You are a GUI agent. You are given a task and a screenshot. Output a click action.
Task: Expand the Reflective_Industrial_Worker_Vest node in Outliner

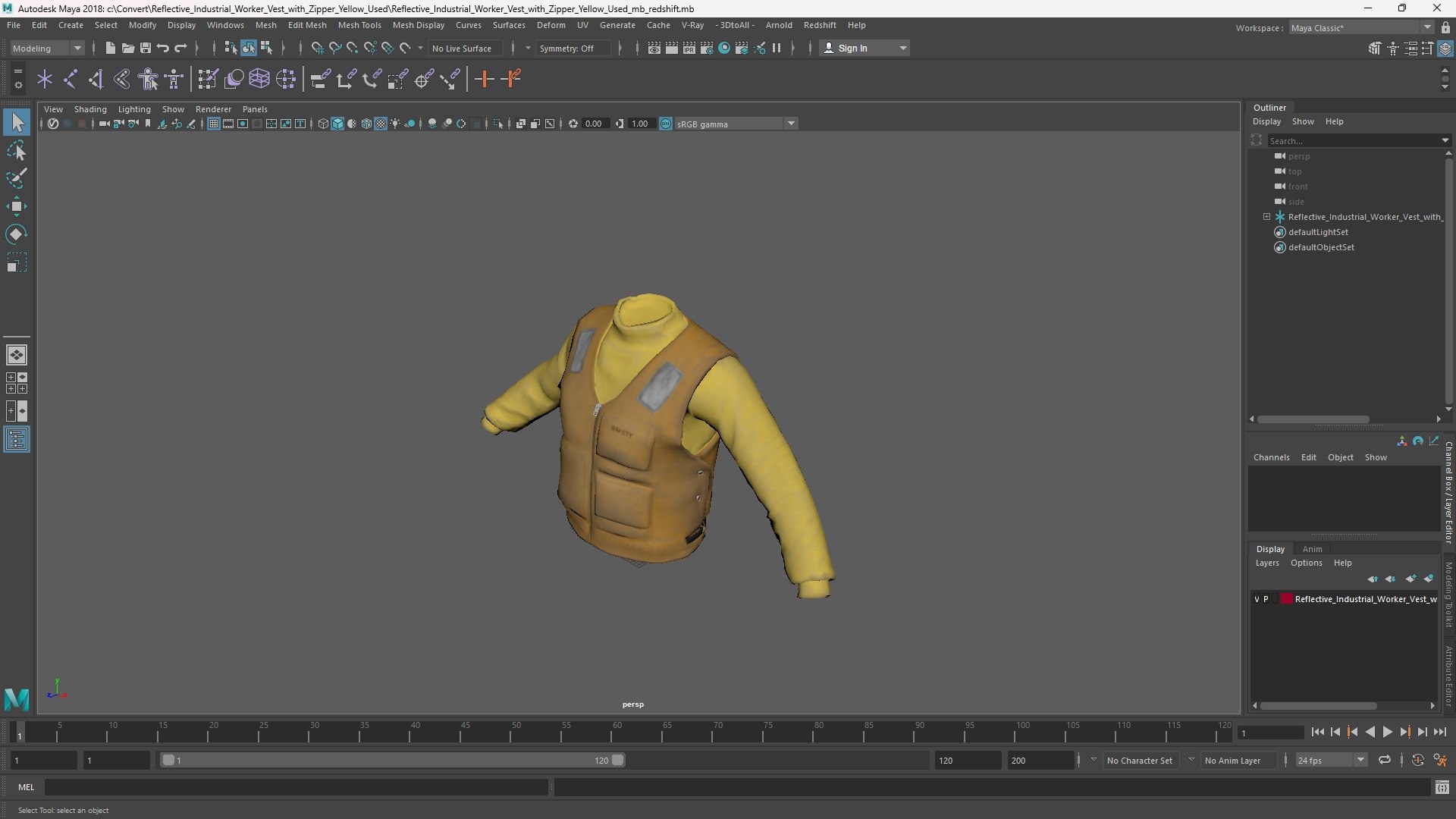pos(1266,217)
